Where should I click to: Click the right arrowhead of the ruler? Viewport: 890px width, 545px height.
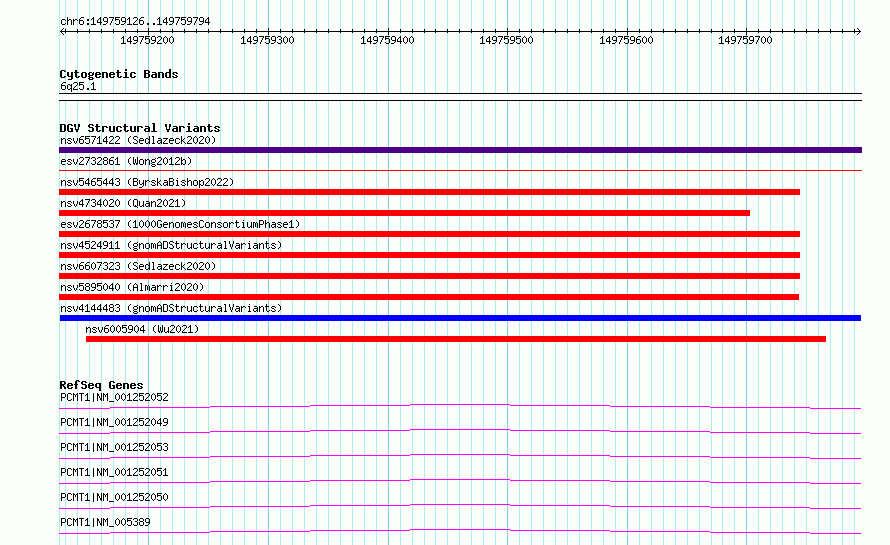(x=858, y=32)
